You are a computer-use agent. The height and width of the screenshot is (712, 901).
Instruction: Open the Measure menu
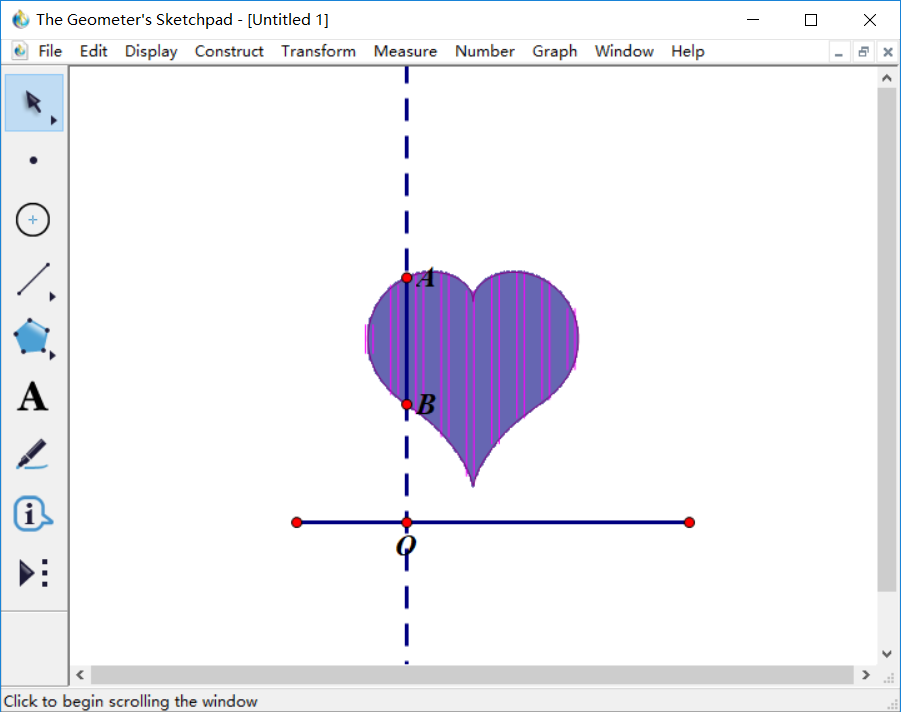(405, 51)
